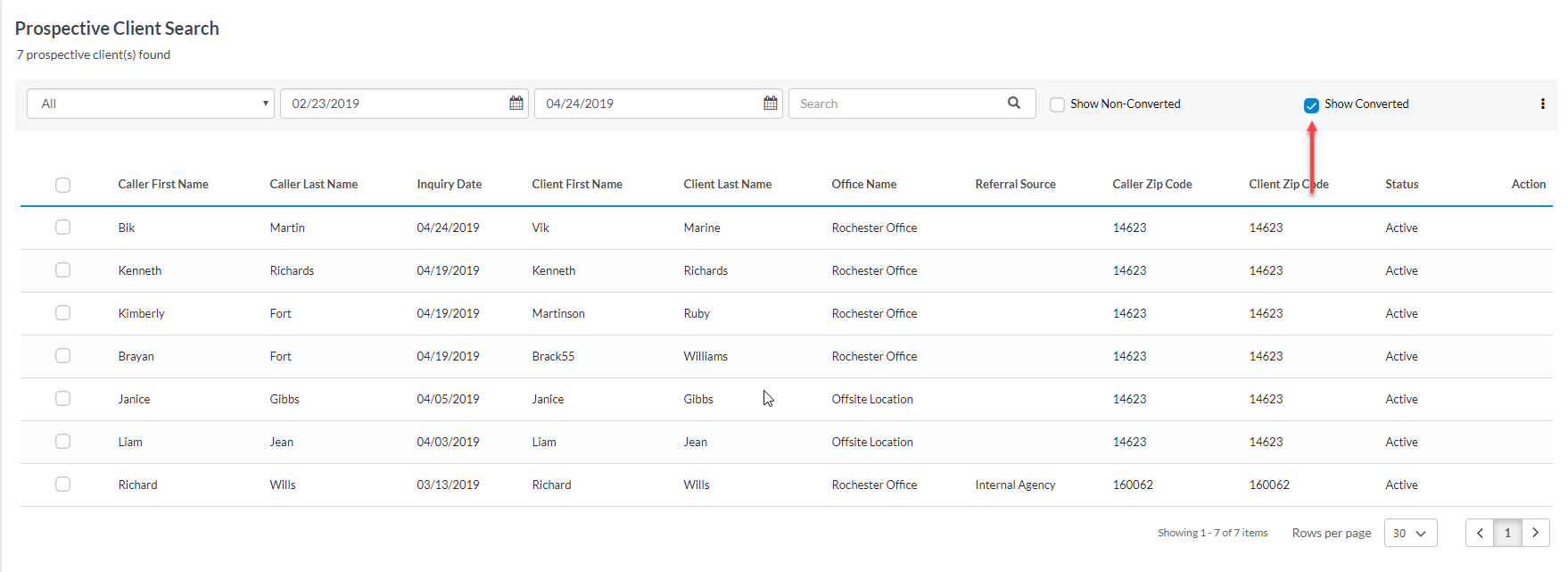Click in the Search text field
The height and width of the screenshot is (572, 1568).
point(896,104)
